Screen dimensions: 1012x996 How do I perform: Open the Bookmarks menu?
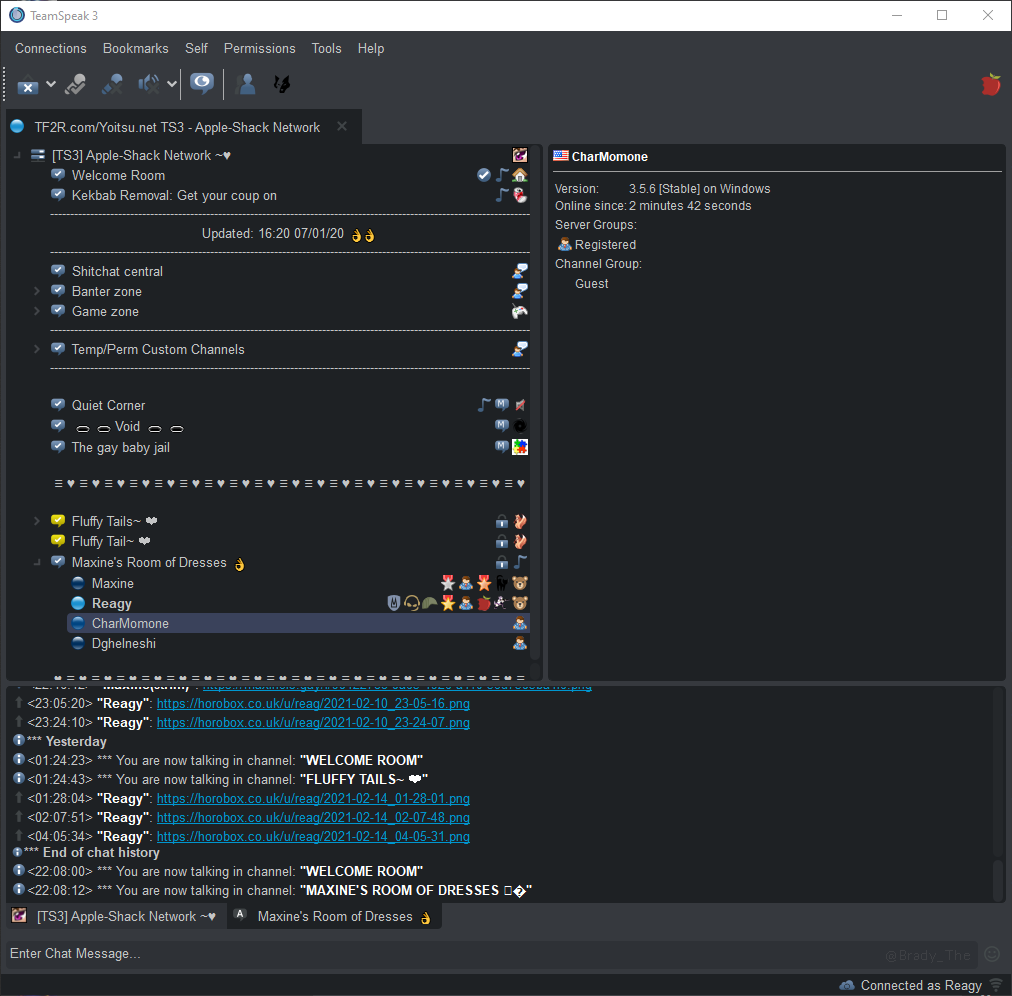click(x=136, y=48)
